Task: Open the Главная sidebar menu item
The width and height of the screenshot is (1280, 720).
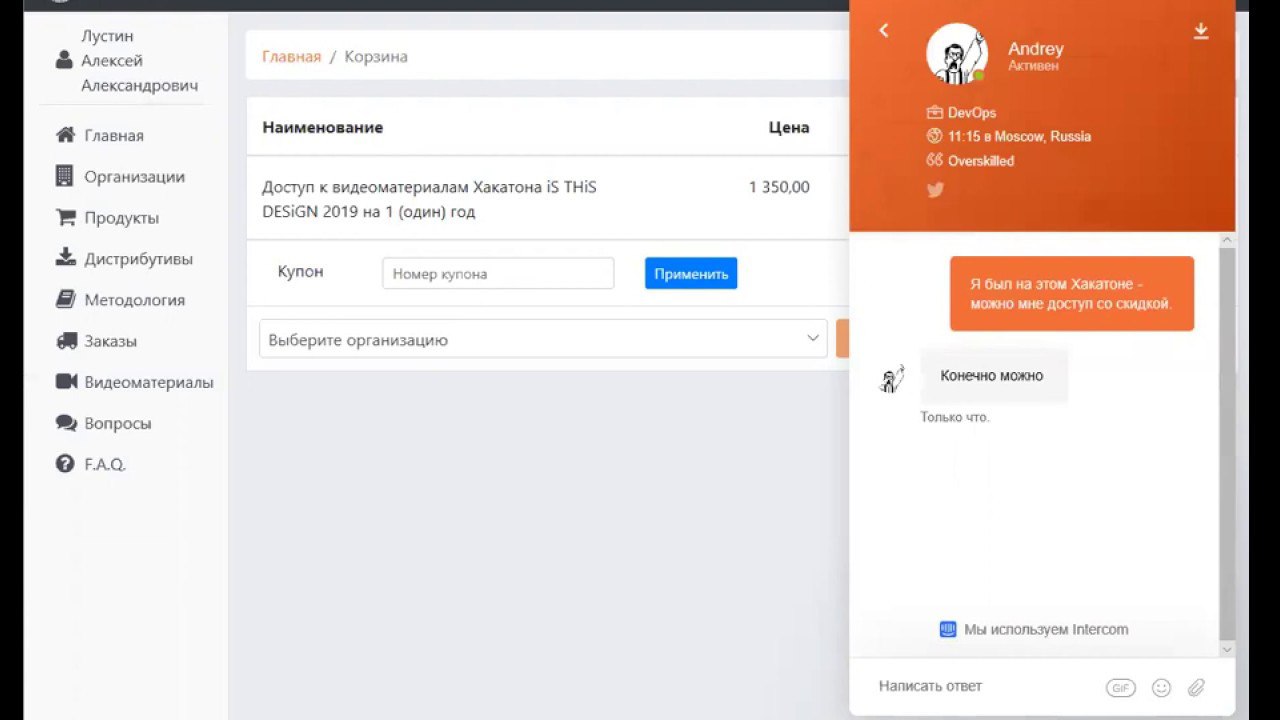Action: coord(114,135)
